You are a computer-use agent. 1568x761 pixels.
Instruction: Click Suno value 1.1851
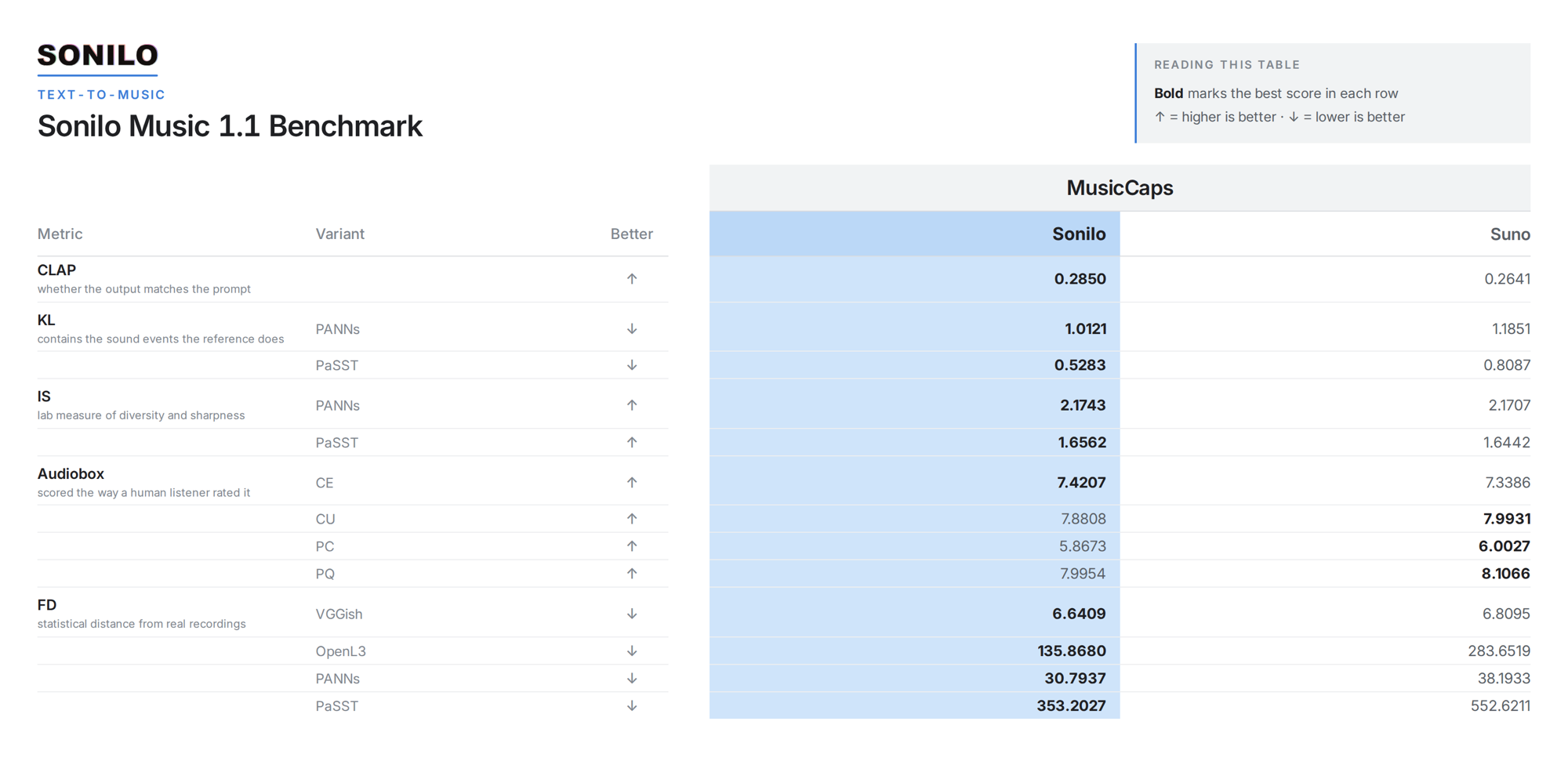click(x=1511, y=329)
